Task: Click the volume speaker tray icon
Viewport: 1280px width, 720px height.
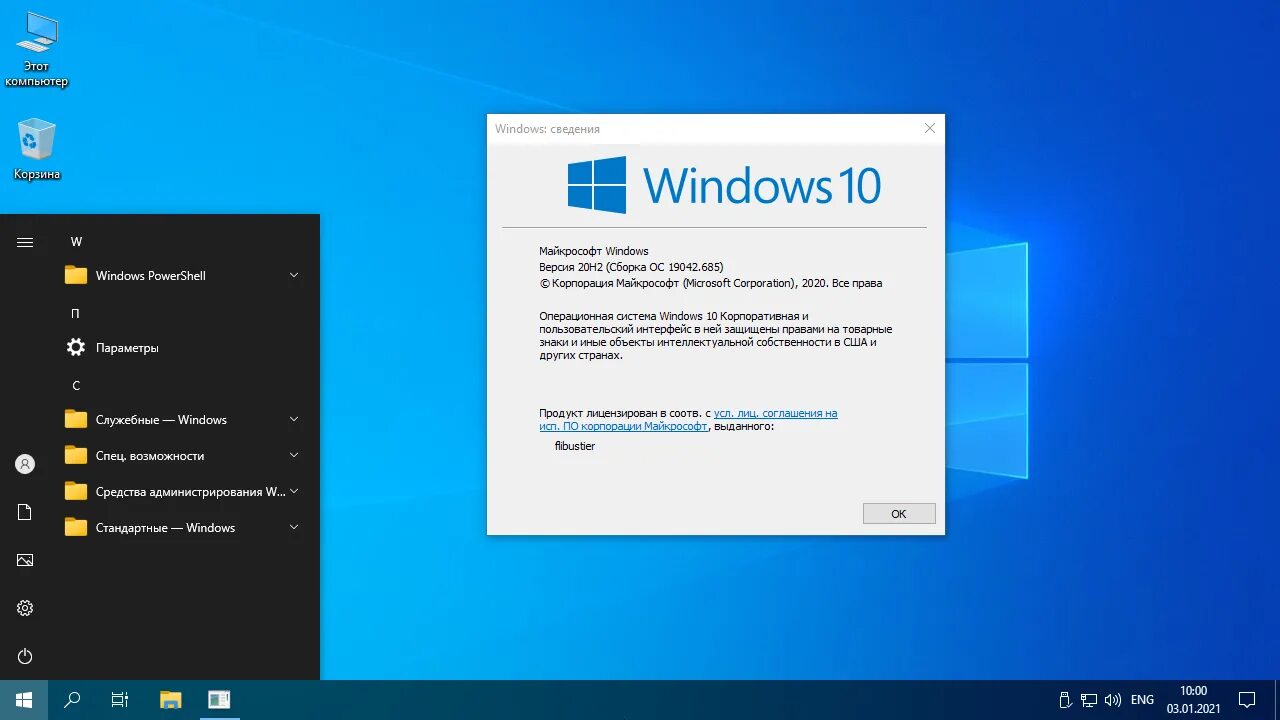Action: [1112, 700]
